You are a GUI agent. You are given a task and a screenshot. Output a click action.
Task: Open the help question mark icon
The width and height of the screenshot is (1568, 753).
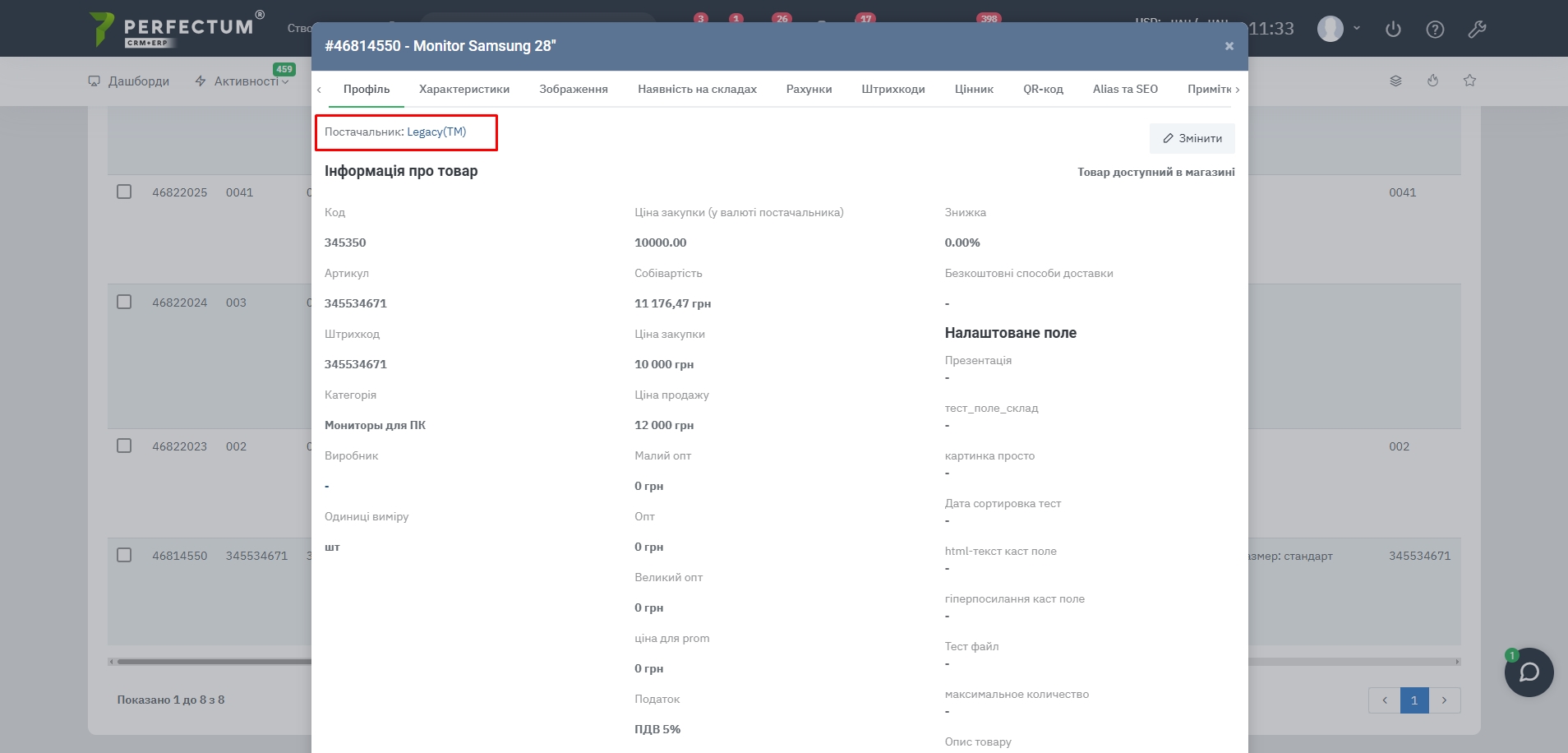point(1435,30)
